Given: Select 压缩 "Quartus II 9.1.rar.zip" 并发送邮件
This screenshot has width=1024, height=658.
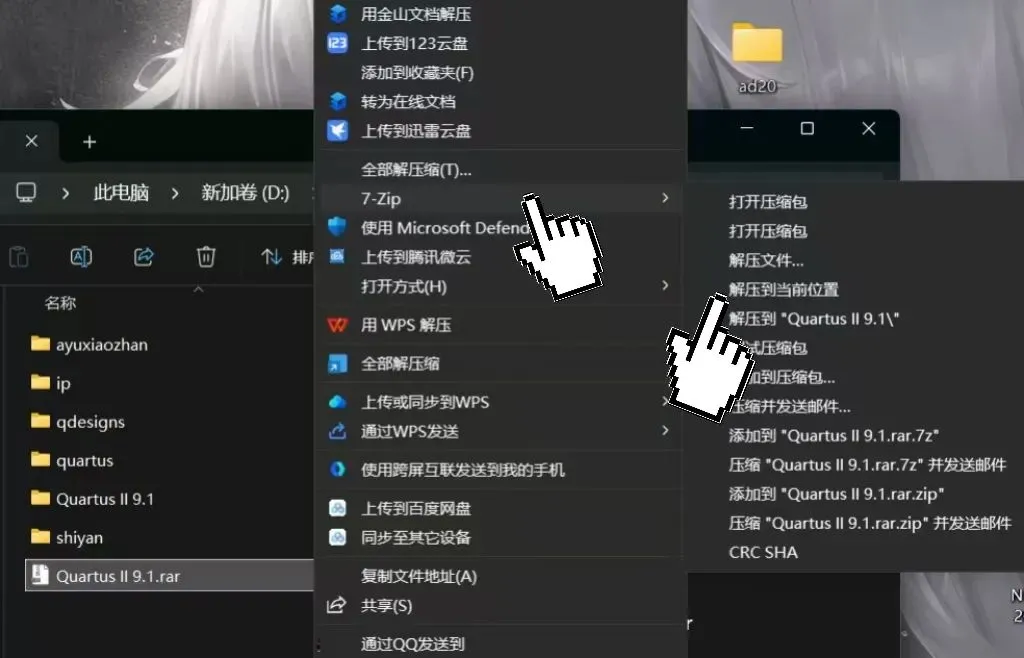Looking at the screenshot, I should click(x=870, y=523).
